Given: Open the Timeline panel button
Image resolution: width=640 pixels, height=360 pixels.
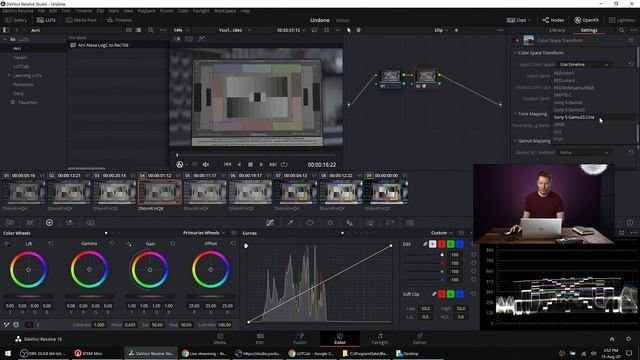Looking at the screenshot, I should pos(119,20).
